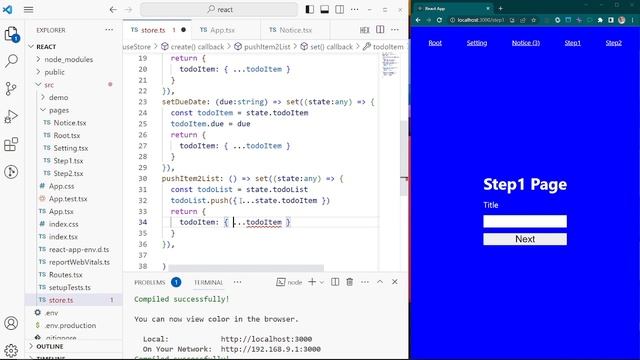
Task: Kill terminal with trash icon
Action: [x=350, y=282]
